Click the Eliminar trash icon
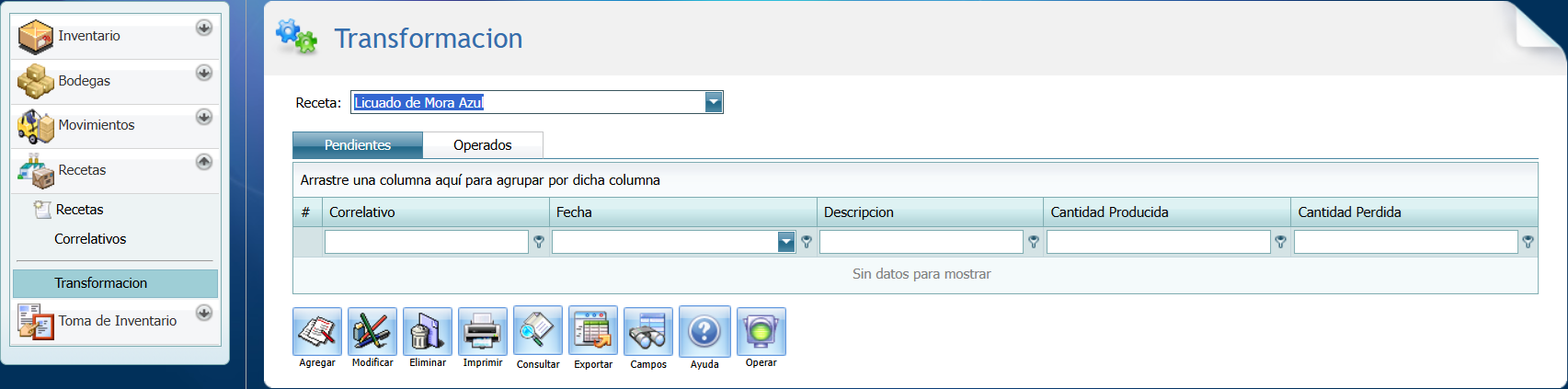This screenshot has width=1568, height=389. point(428,331)
